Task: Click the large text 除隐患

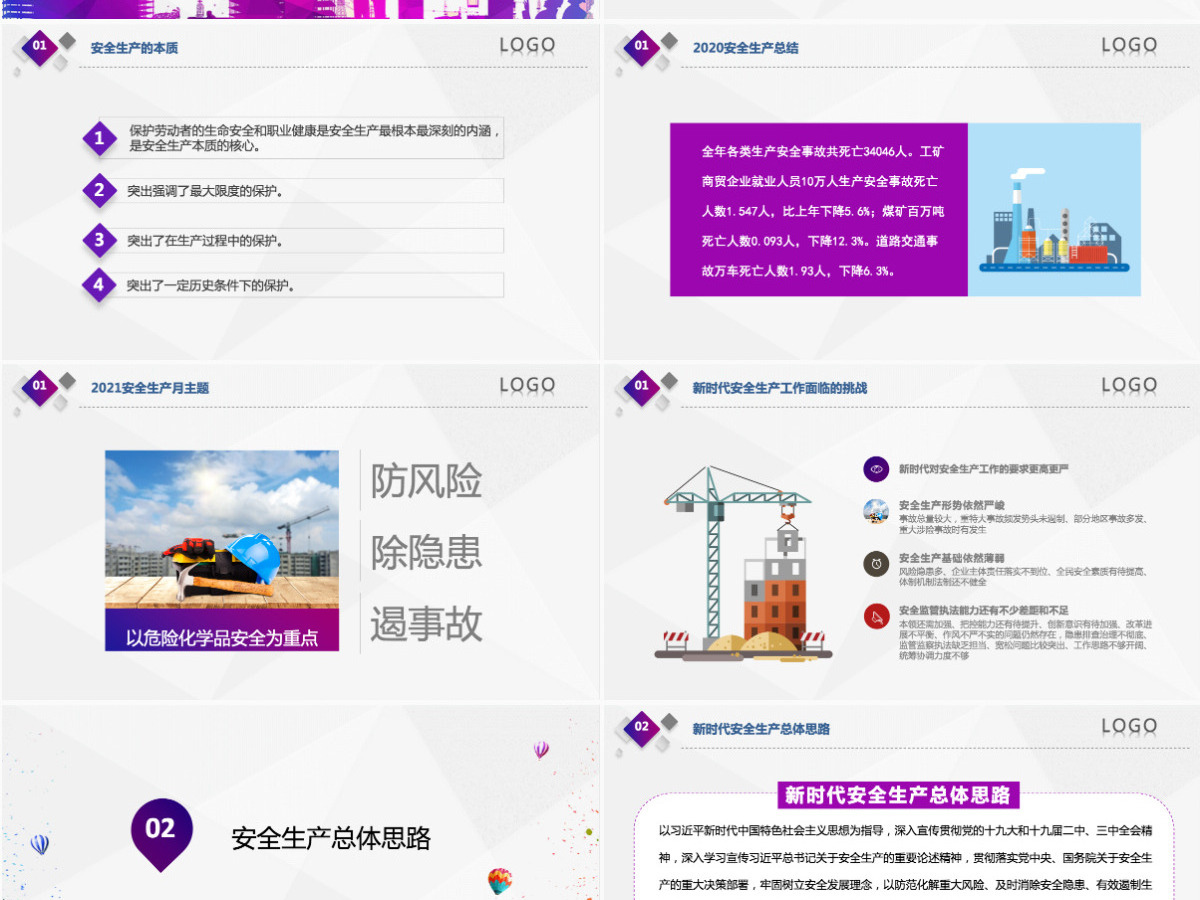Action: (x=426, y=552)
